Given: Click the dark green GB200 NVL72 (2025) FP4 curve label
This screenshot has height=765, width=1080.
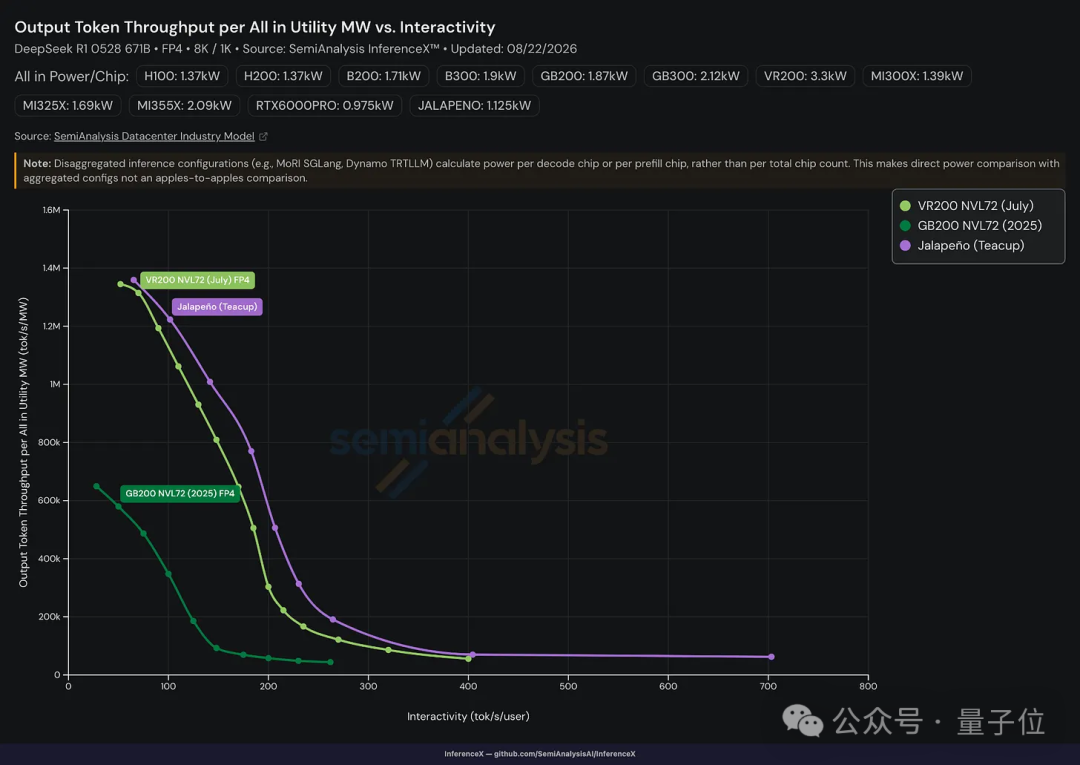Looking at the screenshot, I should 180,493.
